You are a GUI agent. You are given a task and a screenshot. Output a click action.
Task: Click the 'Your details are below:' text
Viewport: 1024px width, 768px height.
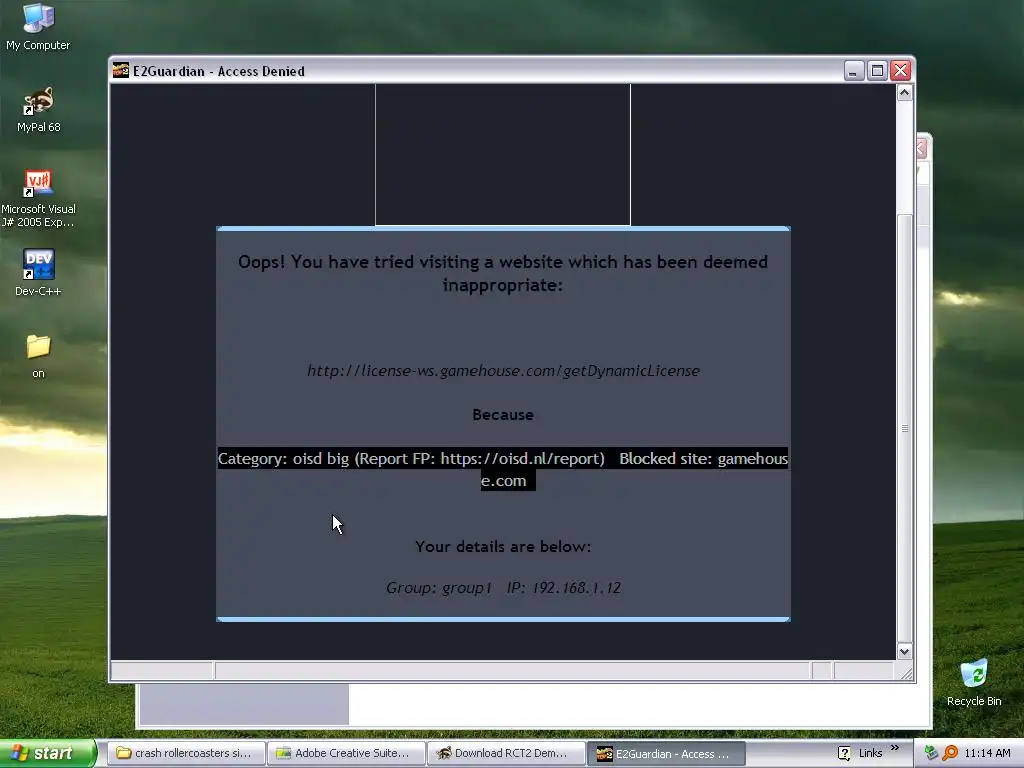pos(503,547)
